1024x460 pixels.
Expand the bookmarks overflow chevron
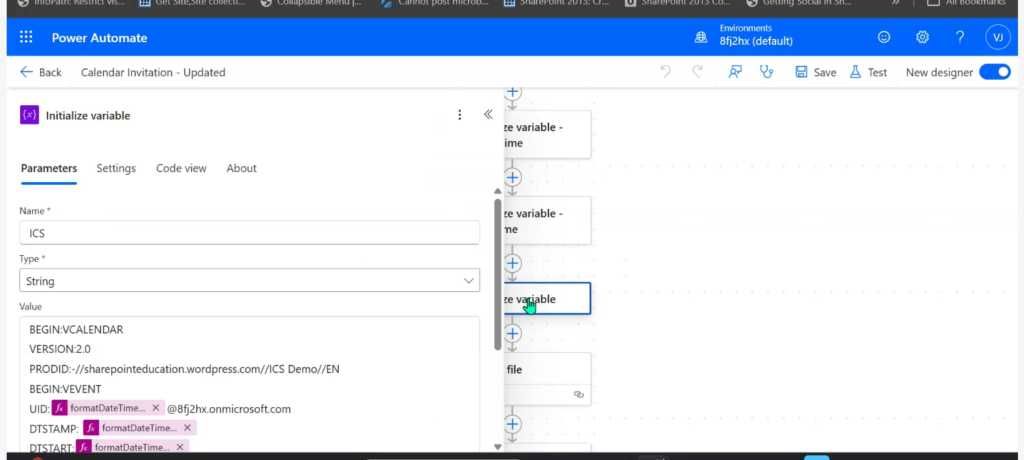click(x=896, y=3)
